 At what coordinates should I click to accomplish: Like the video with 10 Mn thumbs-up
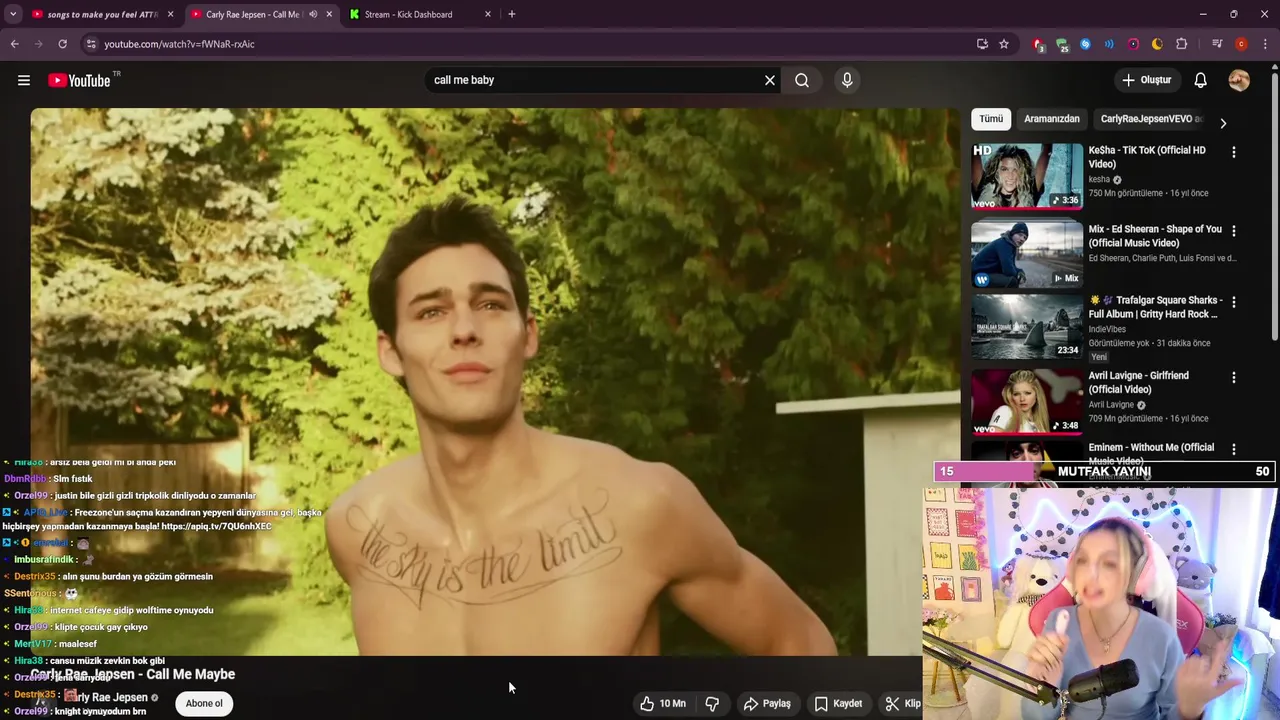663,704
